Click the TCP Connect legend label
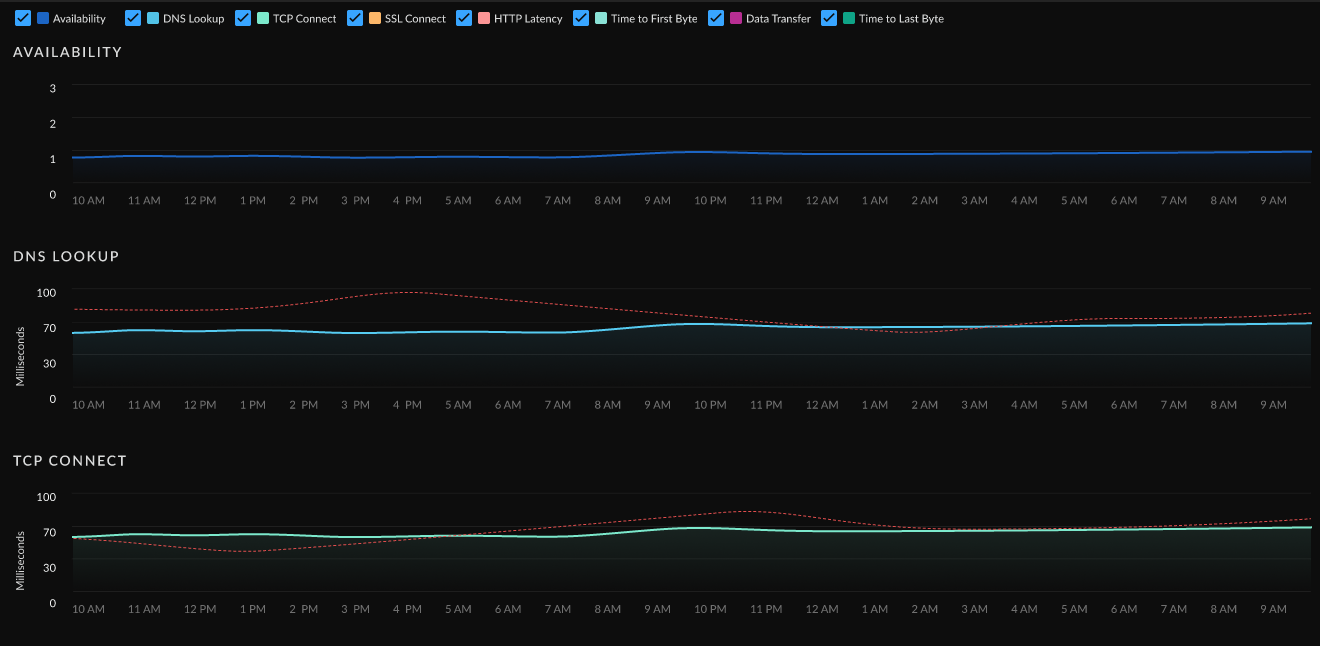 click(305, 19)
